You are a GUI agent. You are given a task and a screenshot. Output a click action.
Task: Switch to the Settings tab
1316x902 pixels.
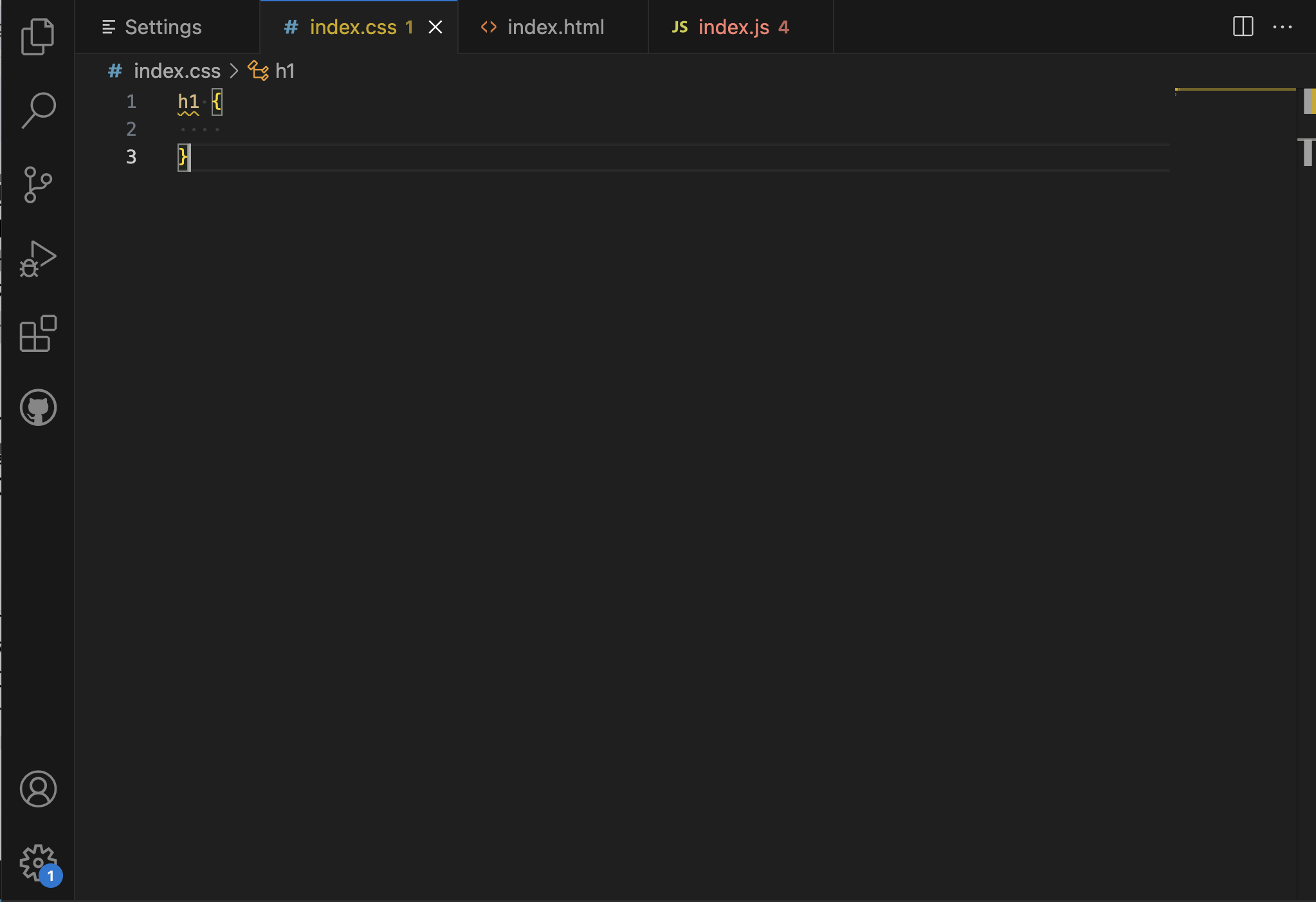(x=163, y=27)
